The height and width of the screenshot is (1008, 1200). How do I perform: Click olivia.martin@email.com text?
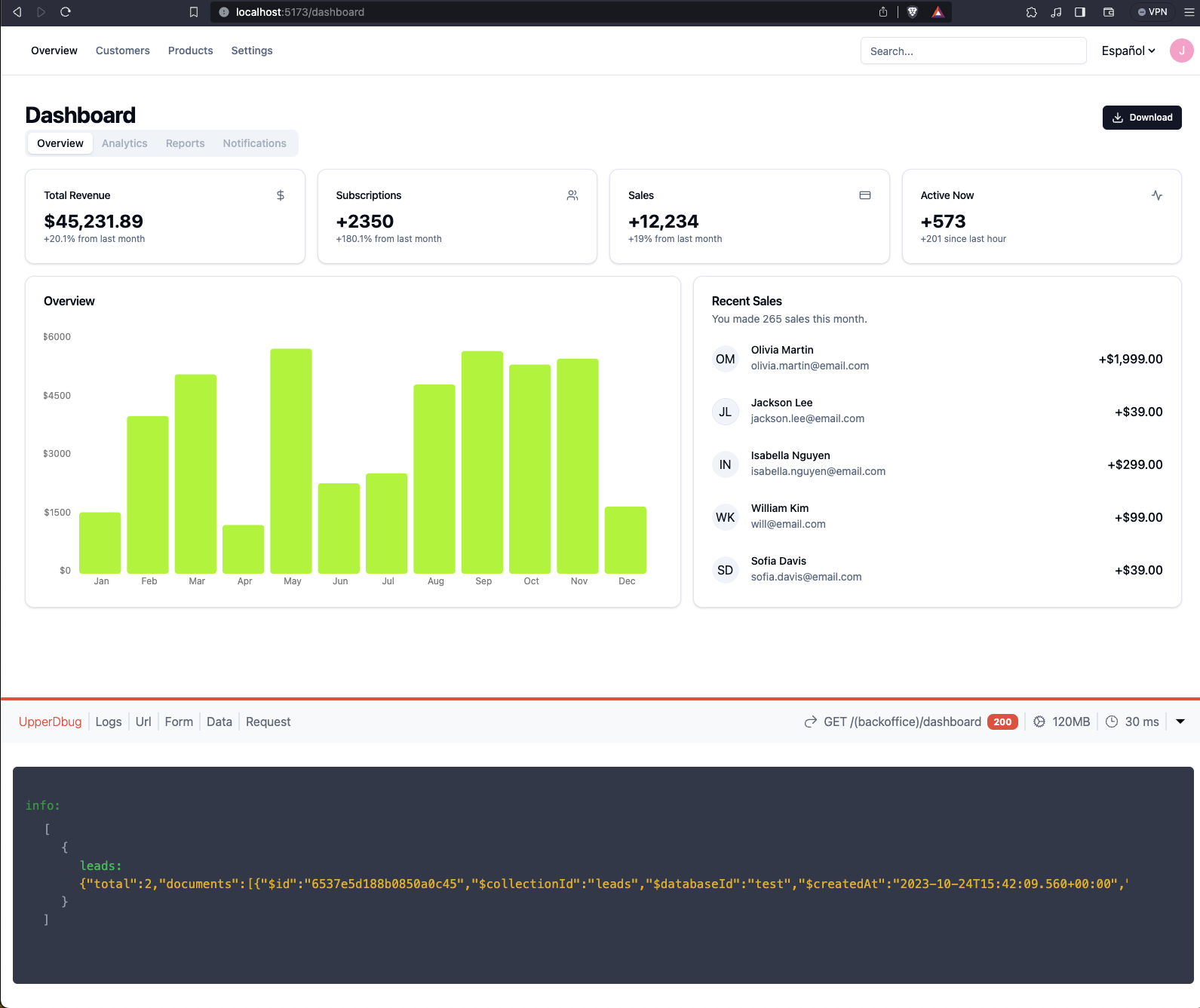tap(810, 366)
